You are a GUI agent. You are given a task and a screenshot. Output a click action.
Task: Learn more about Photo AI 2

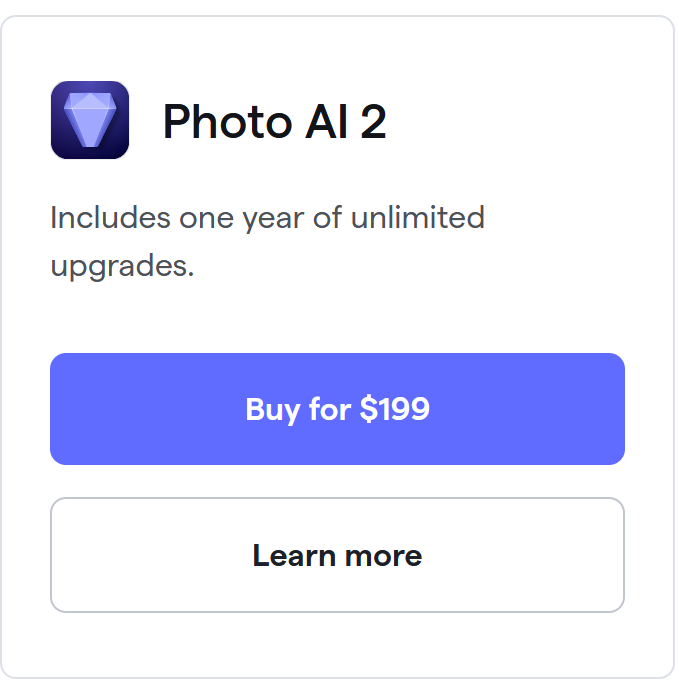[337, 555]
